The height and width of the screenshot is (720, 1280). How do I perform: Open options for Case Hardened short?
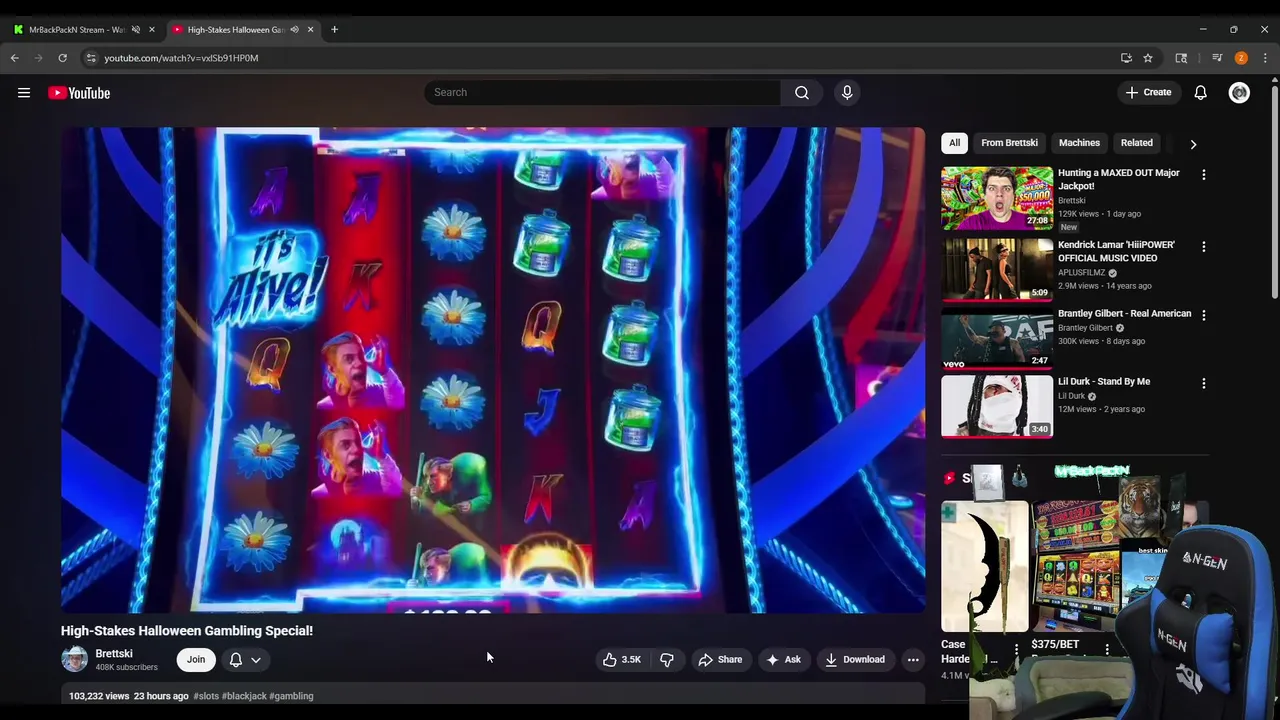point(1016,649)
